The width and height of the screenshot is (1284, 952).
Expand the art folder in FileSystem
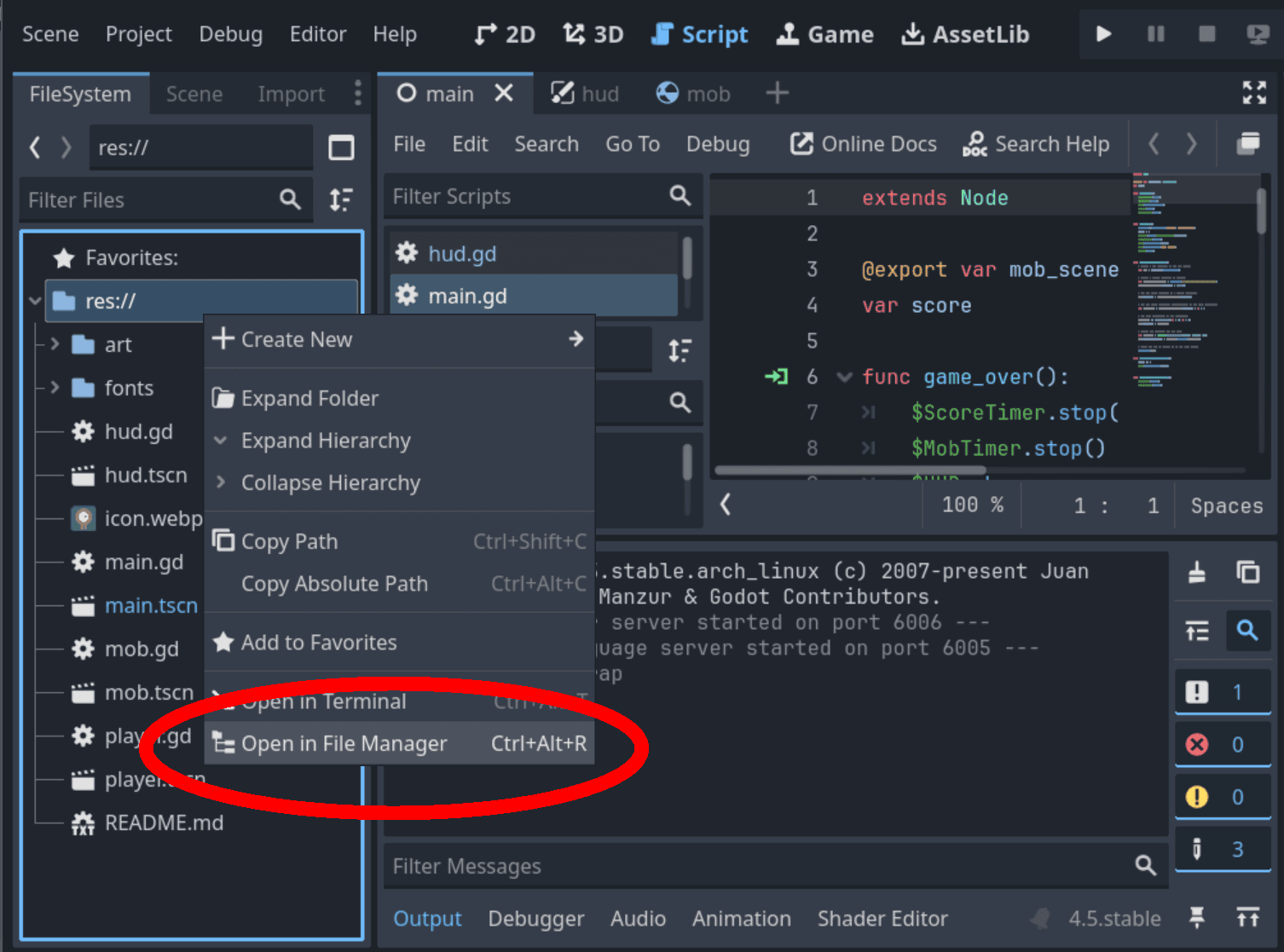[54, 344]
